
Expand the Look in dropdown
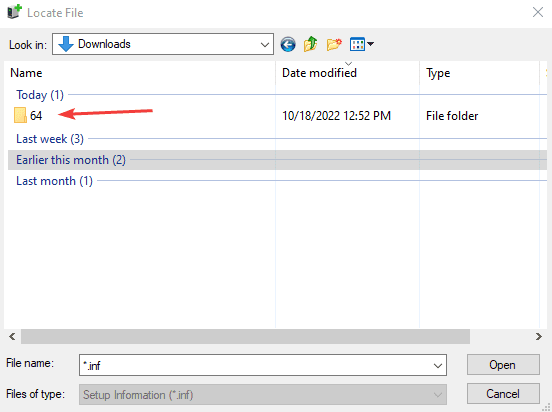[265, 45]
